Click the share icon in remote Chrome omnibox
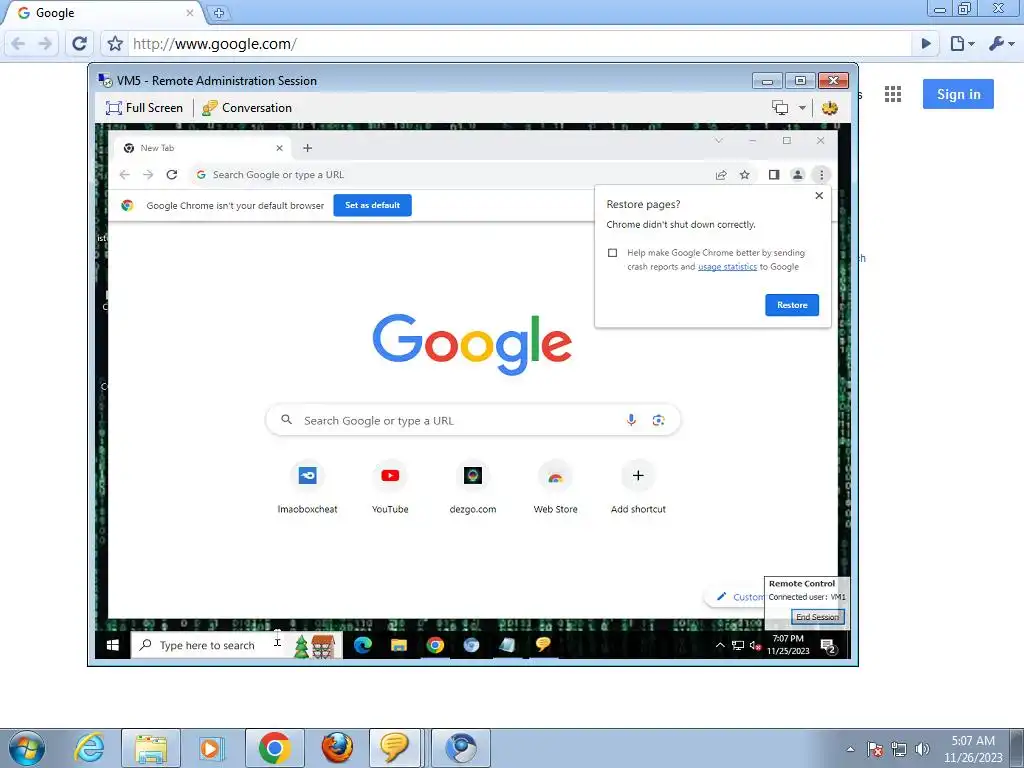1024x768 pixels. (721, 174)
